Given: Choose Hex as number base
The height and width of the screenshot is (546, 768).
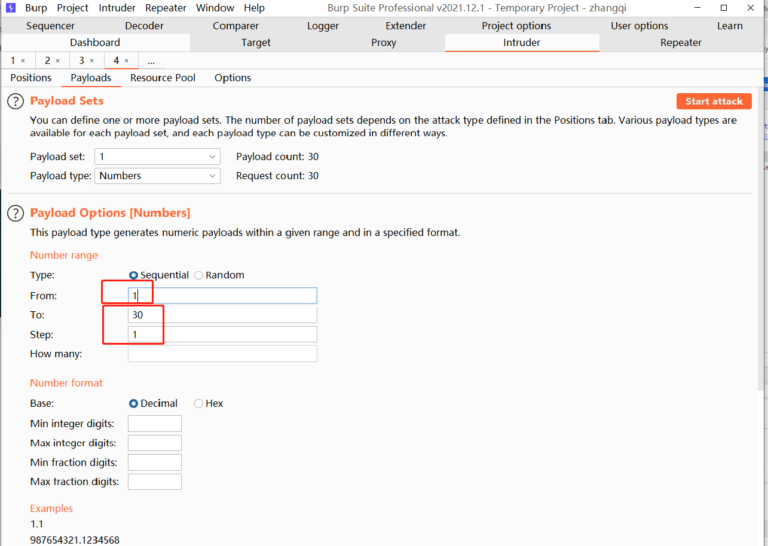Looking at the screenshot, I should pyautogui.click(x=199, y=404).
